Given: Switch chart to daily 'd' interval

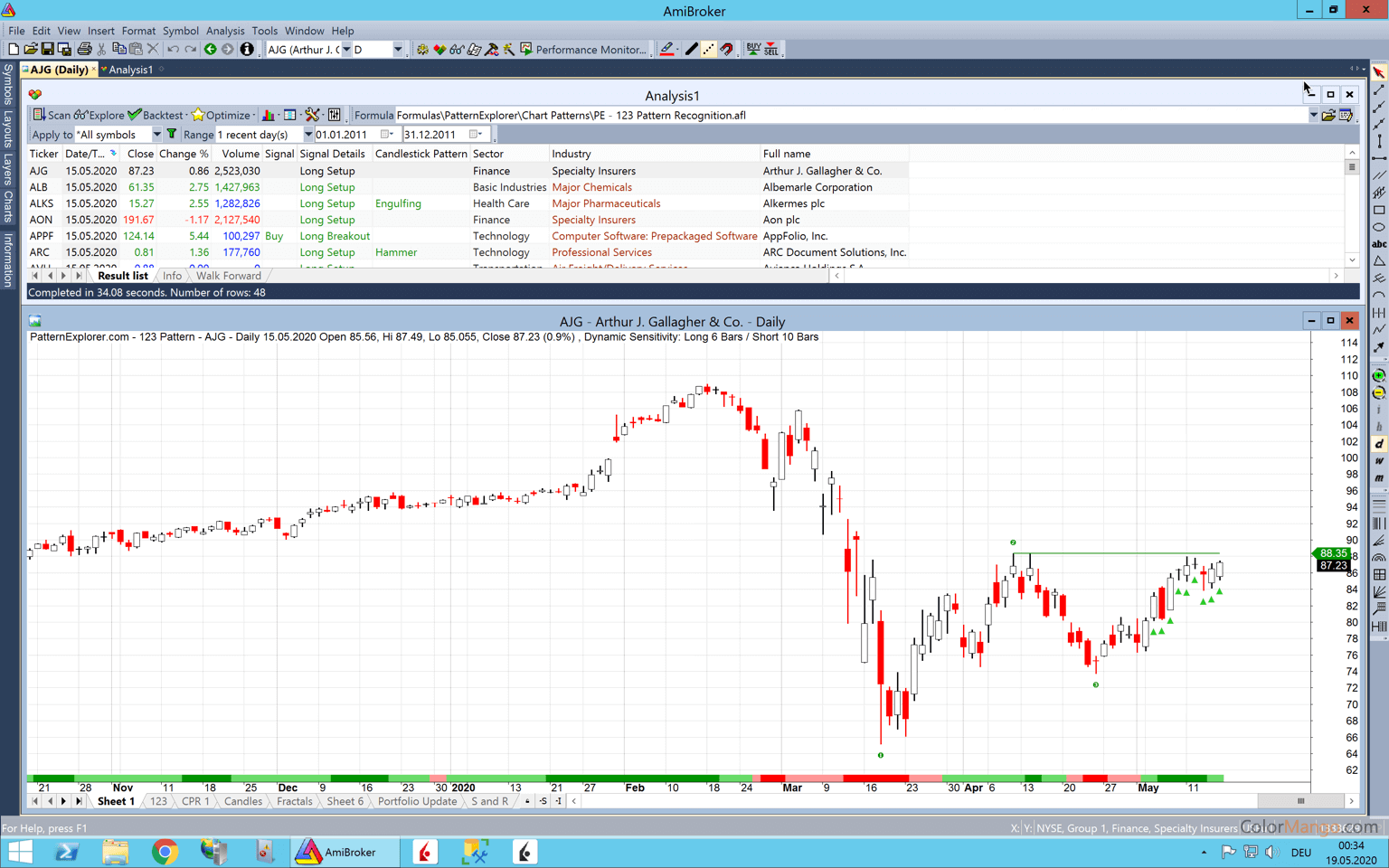Looking at the screenshot, I should tap(1379, 444).
